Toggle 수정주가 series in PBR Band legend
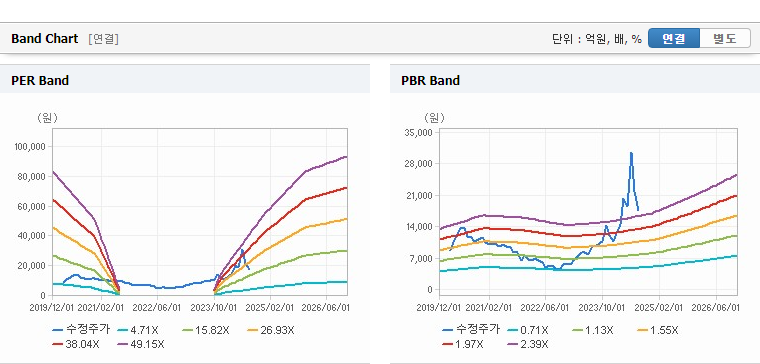Screen dimensions: 760x364 point(471,330)
